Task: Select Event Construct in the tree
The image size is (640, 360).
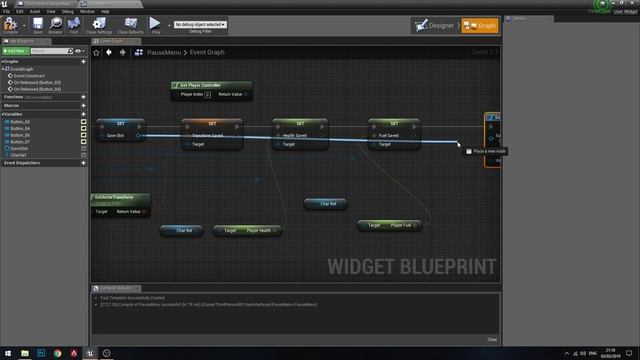Action: [x=29, y=76]
